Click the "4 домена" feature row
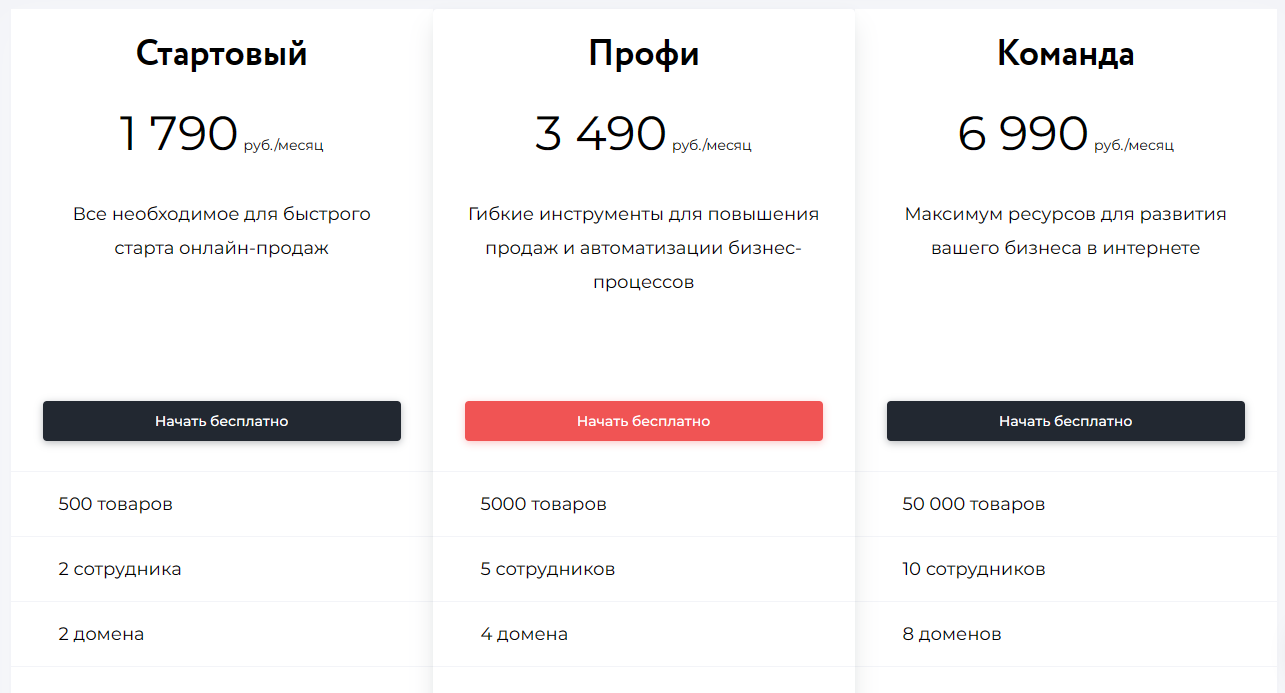Viewport: 1285px width, 693px height. pyautogui.click(x=524, y=634)
